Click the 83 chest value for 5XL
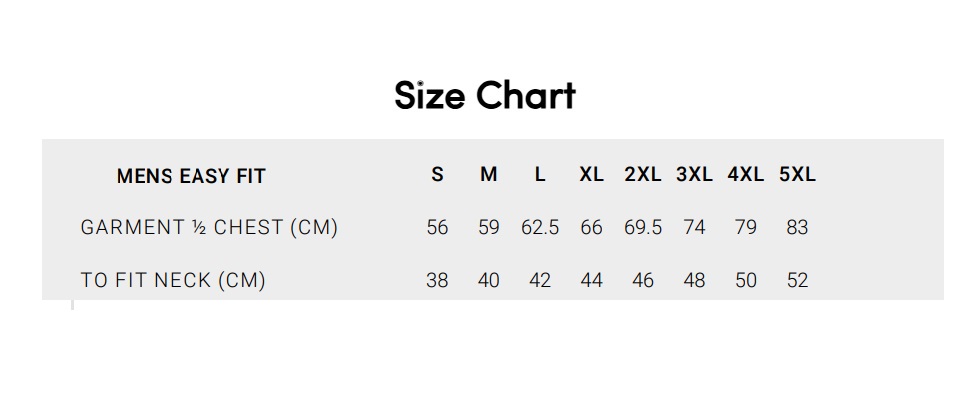 [797, 228]
